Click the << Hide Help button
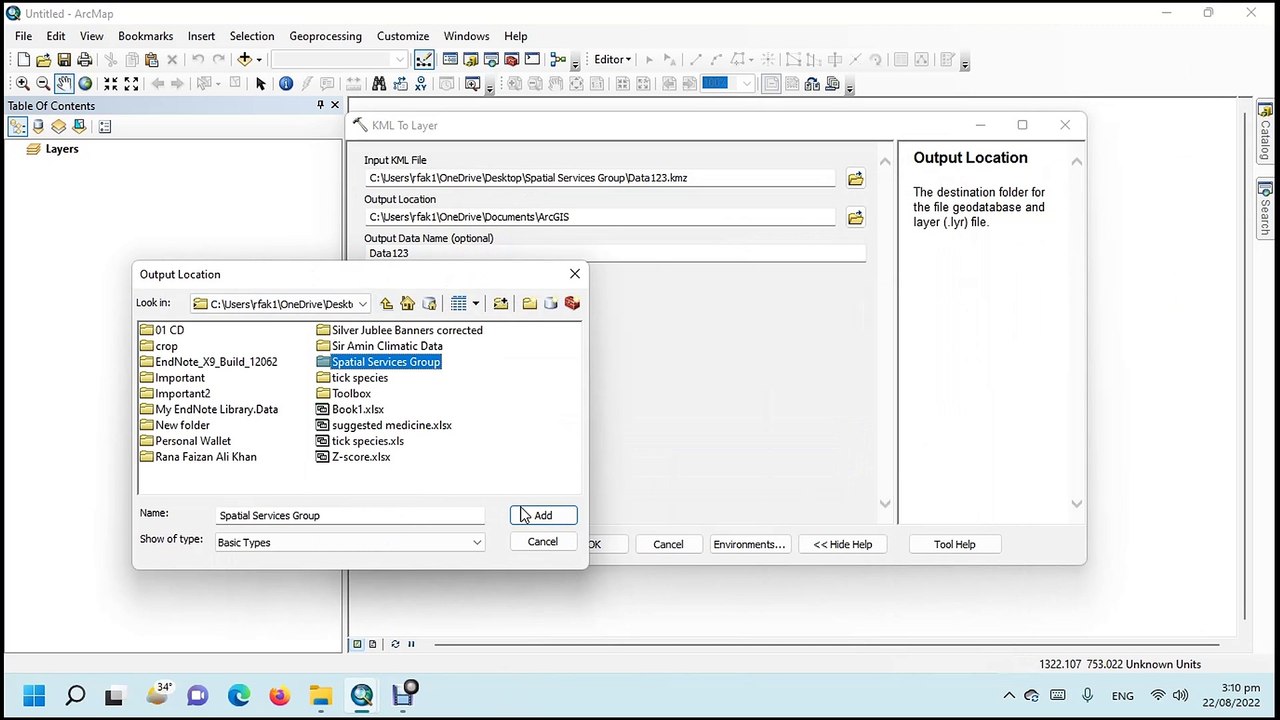This screenshot has width=1280, height=720. 843,544
